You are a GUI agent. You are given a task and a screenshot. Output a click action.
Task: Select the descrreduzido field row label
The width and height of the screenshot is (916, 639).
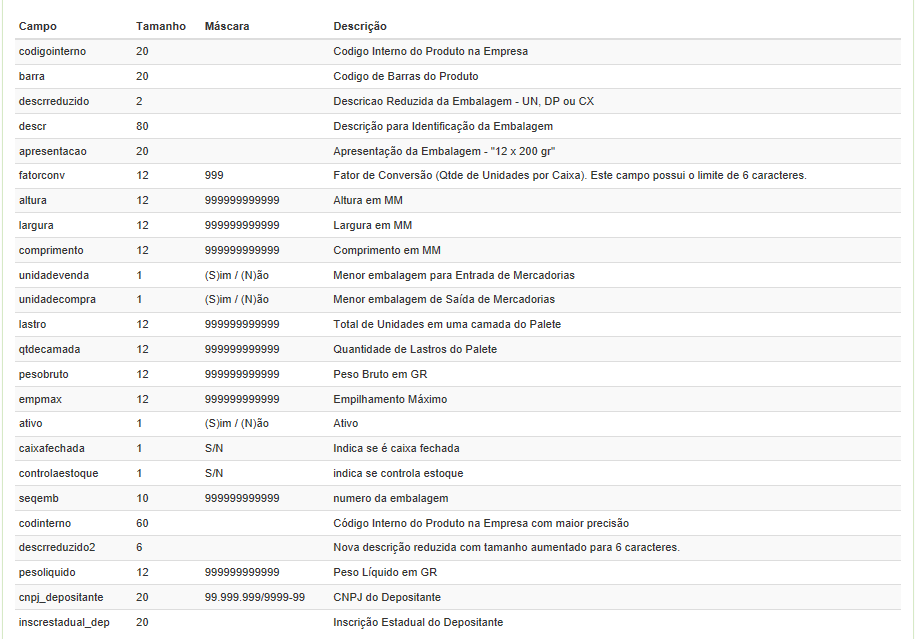click(x=55, y=101)
